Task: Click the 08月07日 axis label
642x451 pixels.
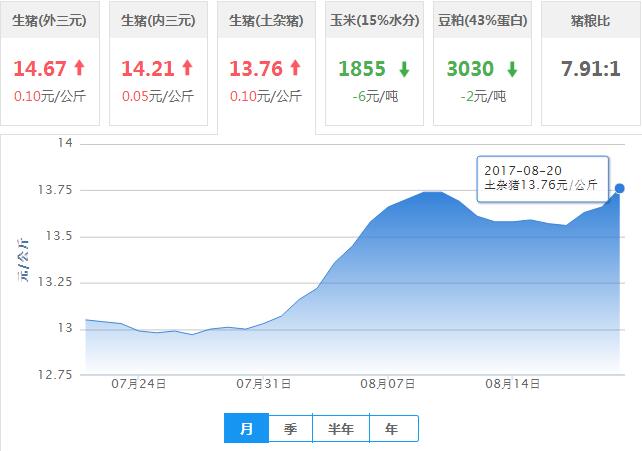Action: tap(388, 384)
